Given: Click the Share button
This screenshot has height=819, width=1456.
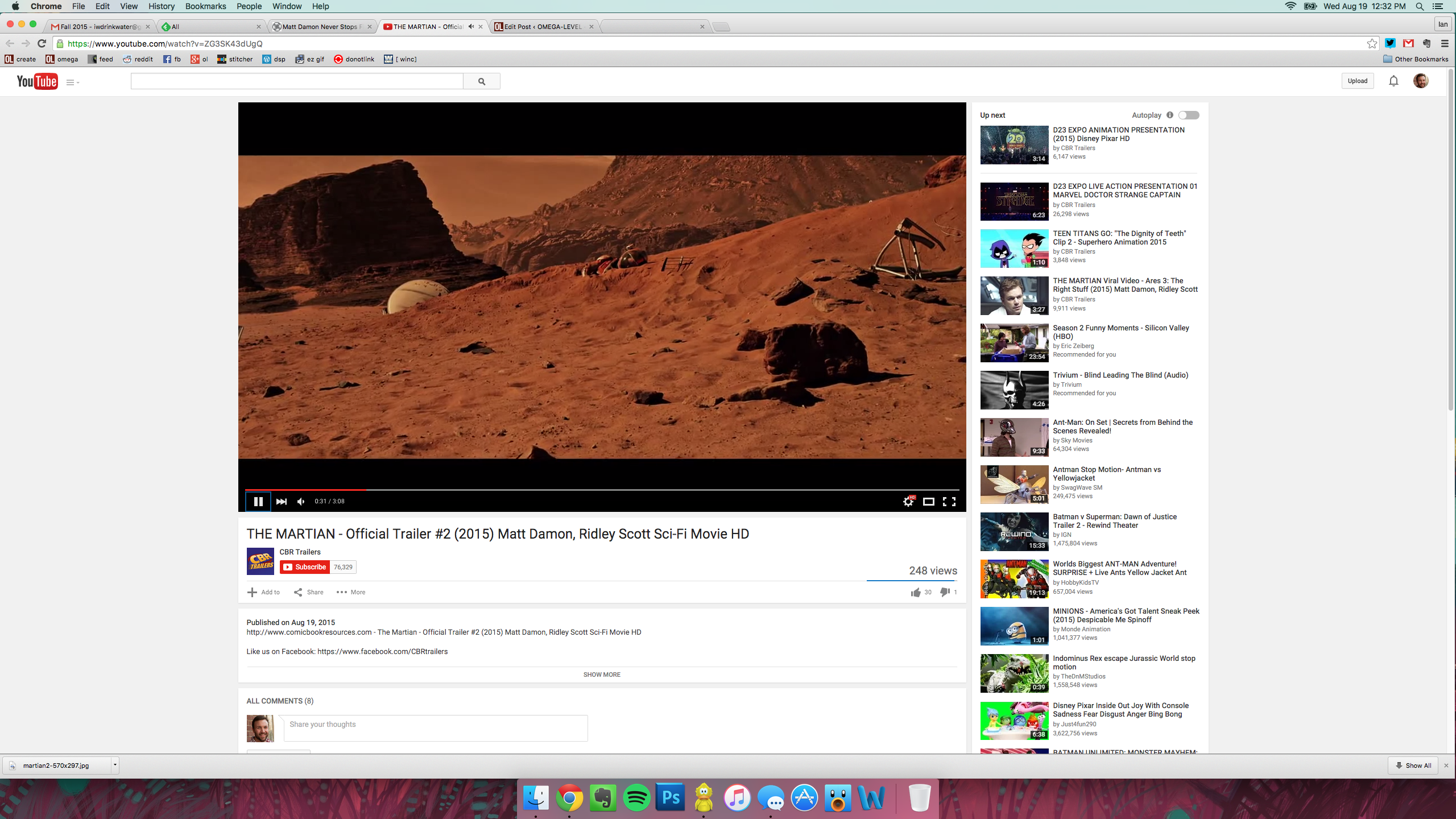Looking at the screenshot, I should click(x=308, y=592).
